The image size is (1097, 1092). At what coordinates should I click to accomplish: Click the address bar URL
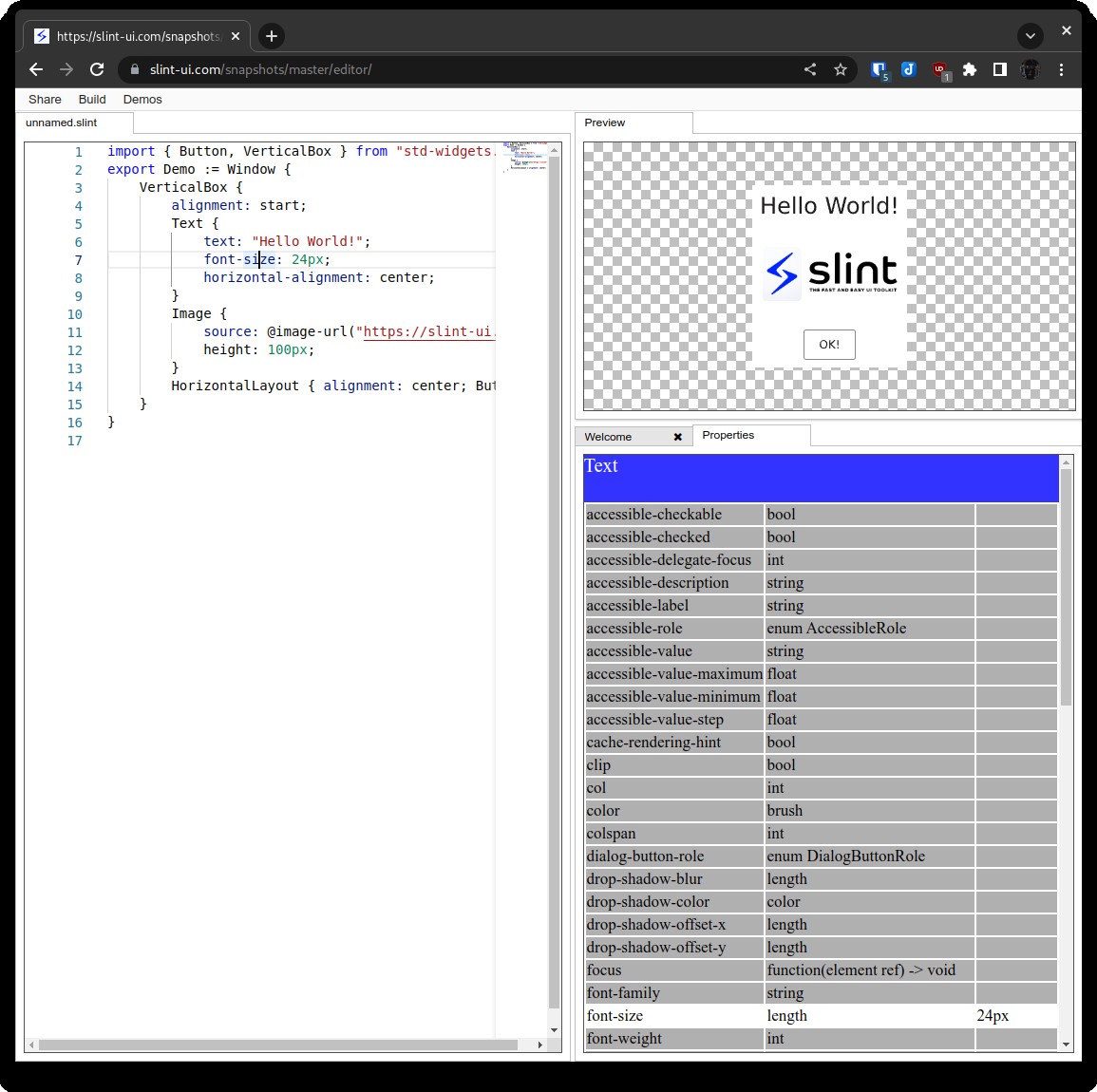click(x=260, y=69)
